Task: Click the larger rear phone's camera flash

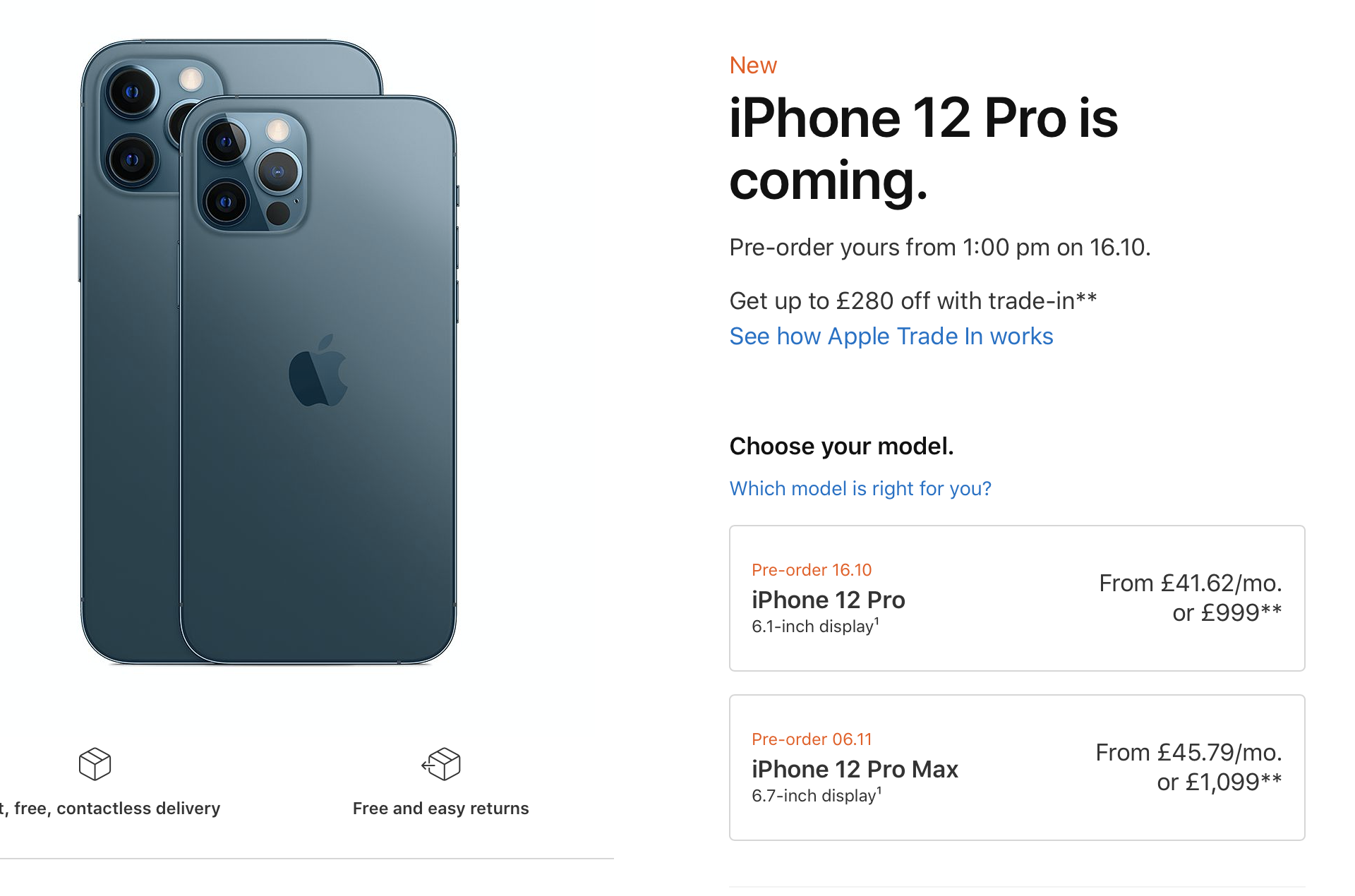Action: pos(191,79)
